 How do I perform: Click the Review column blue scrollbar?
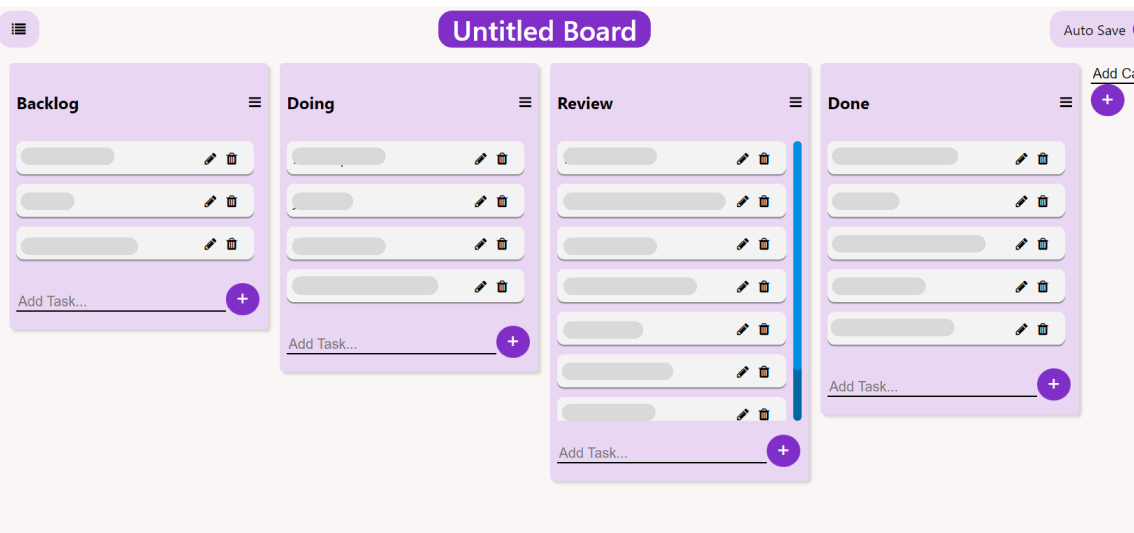pyautogui.click(x=797, y=280)
